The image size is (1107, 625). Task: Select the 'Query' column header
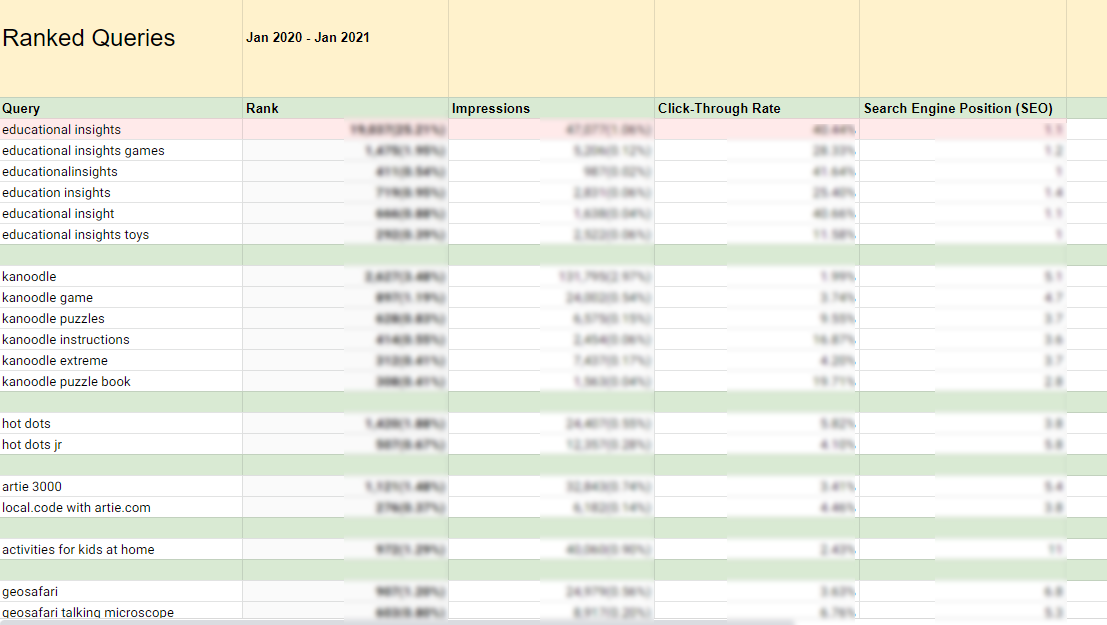121,108
